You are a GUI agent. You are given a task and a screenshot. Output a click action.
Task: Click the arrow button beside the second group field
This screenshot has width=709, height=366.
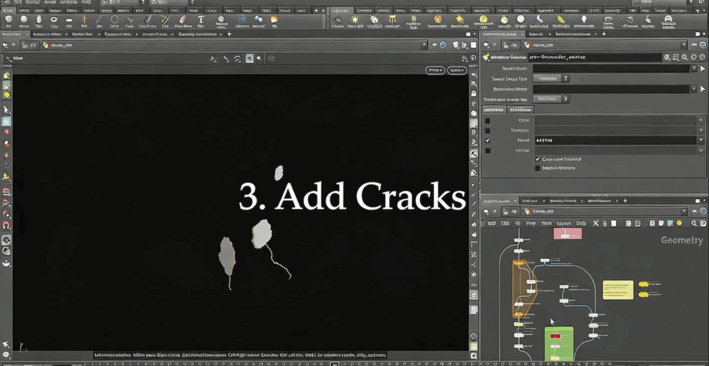pyautogui.click(x=702, y=89)
